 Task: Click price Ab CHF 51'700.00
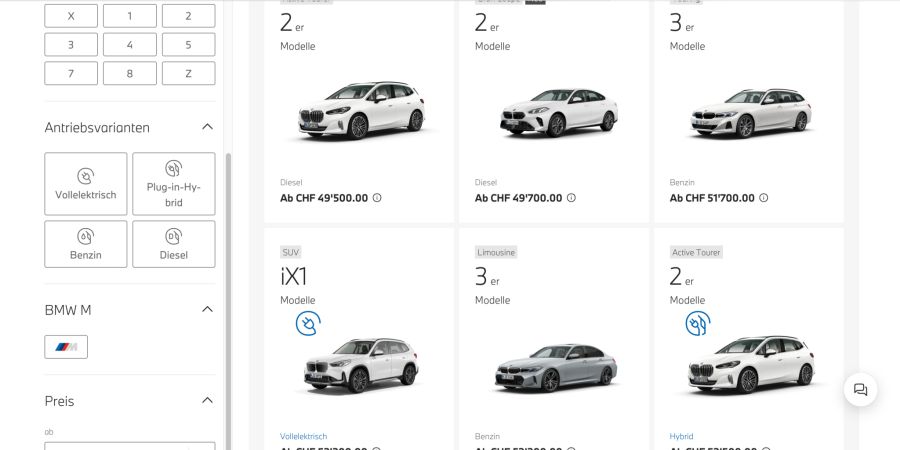(x=712, y=198)
